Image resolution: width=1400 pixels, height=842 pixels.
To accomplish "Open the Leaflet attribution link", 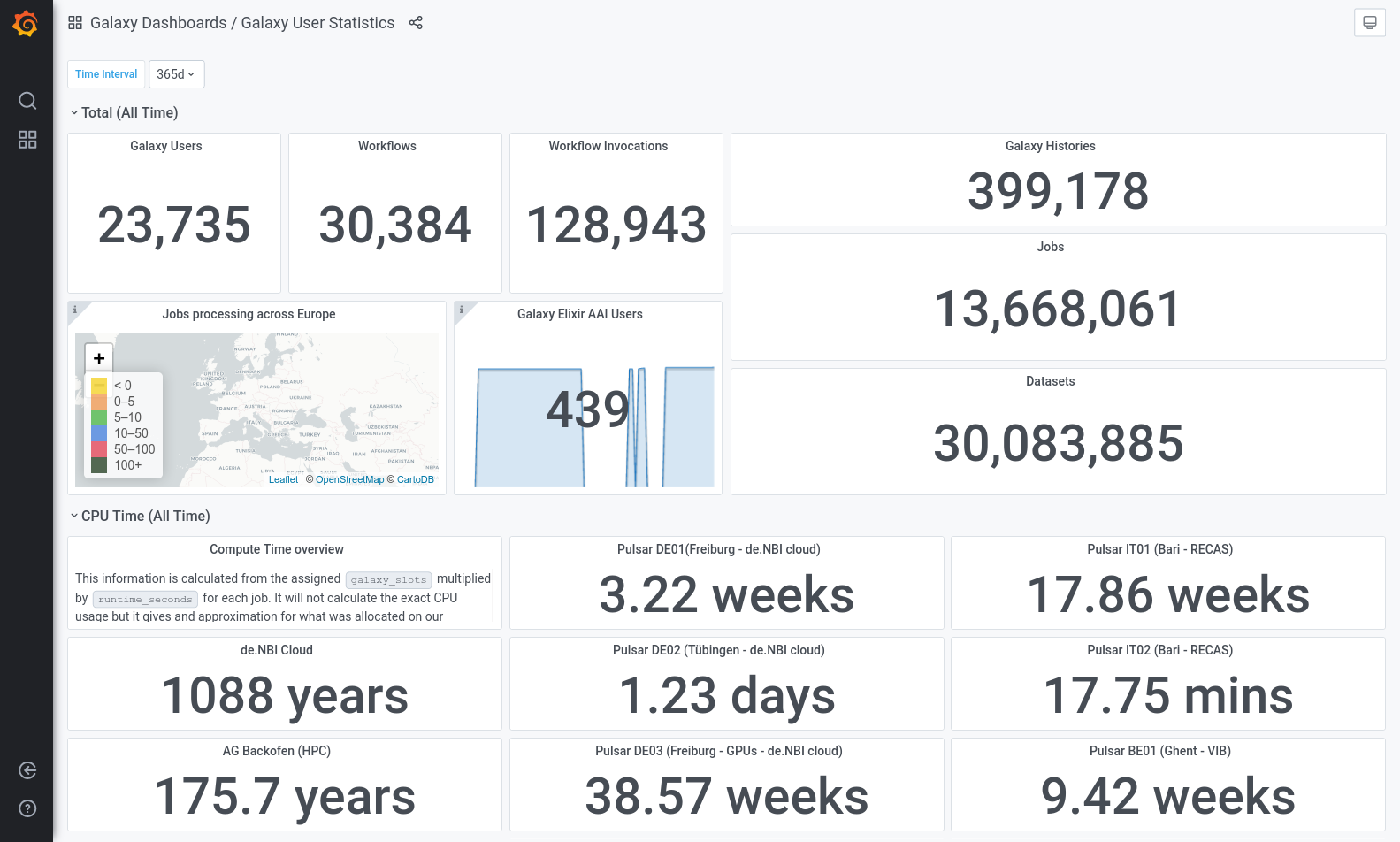I will [283, 479].
